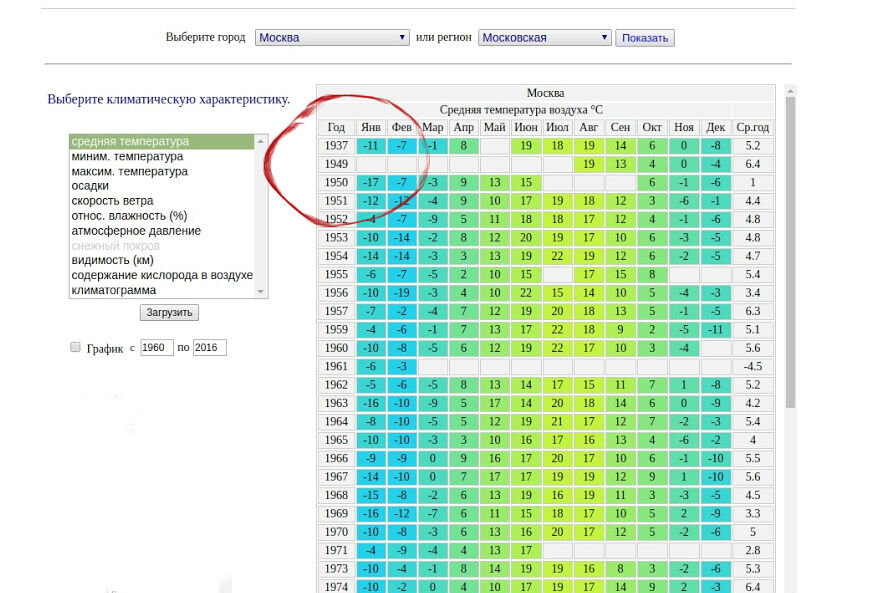Focus the start year field 1960

click(157, 347)
